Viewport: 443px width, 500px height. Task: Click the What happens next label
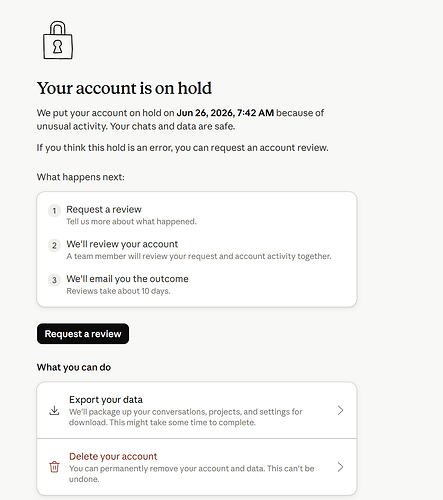81,177
